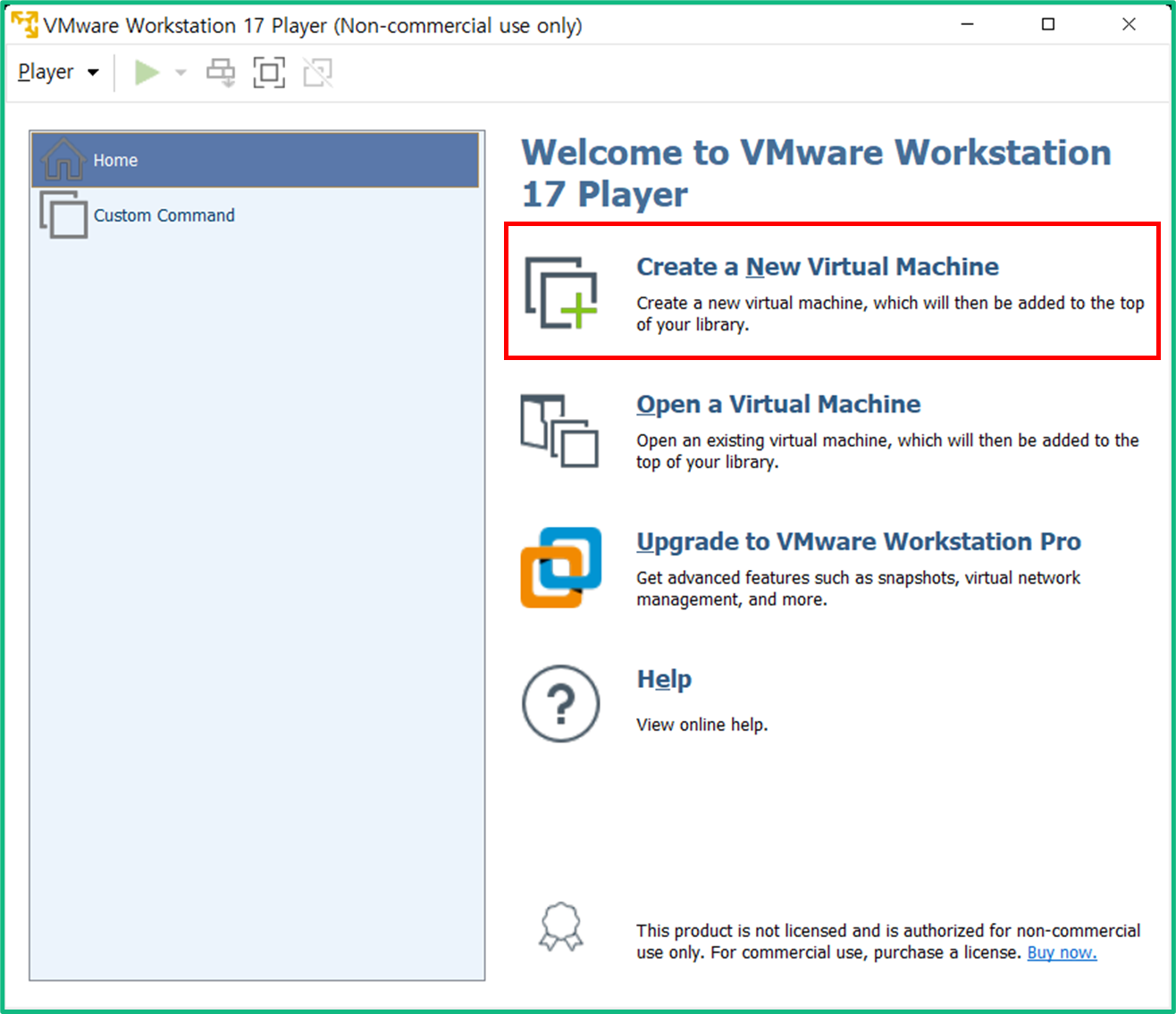The image size is (1176, 1014).
Task: Maximize the VMware Player window
Action: (1048, 24)
